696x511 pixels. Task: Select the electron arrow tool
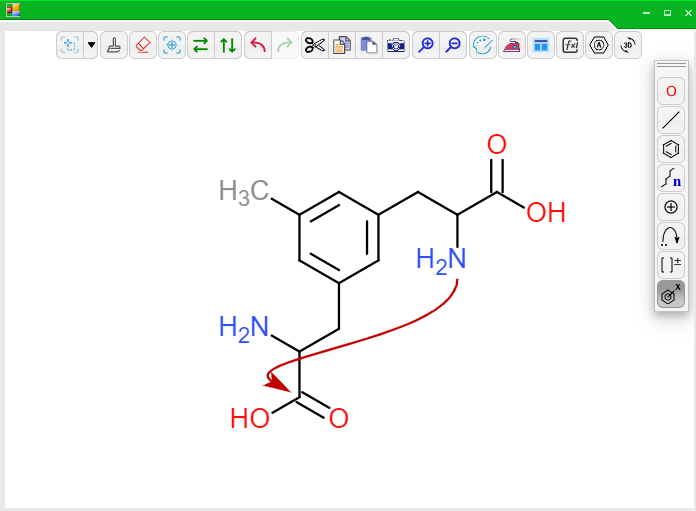pos(671,236)
